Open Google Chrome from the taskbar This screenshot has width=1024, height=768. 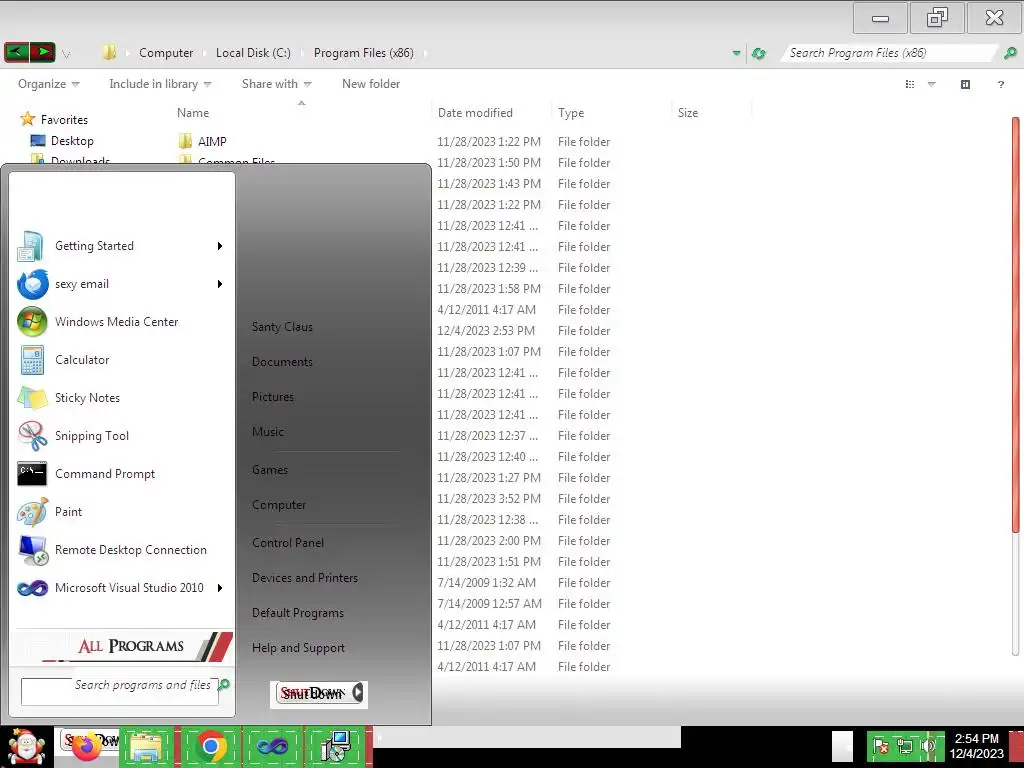pos(210,746)
